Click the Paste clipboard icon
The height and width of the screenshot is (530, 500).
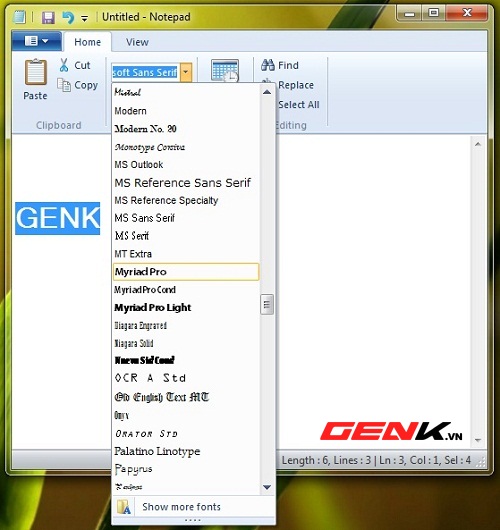(x=35, y=72)
